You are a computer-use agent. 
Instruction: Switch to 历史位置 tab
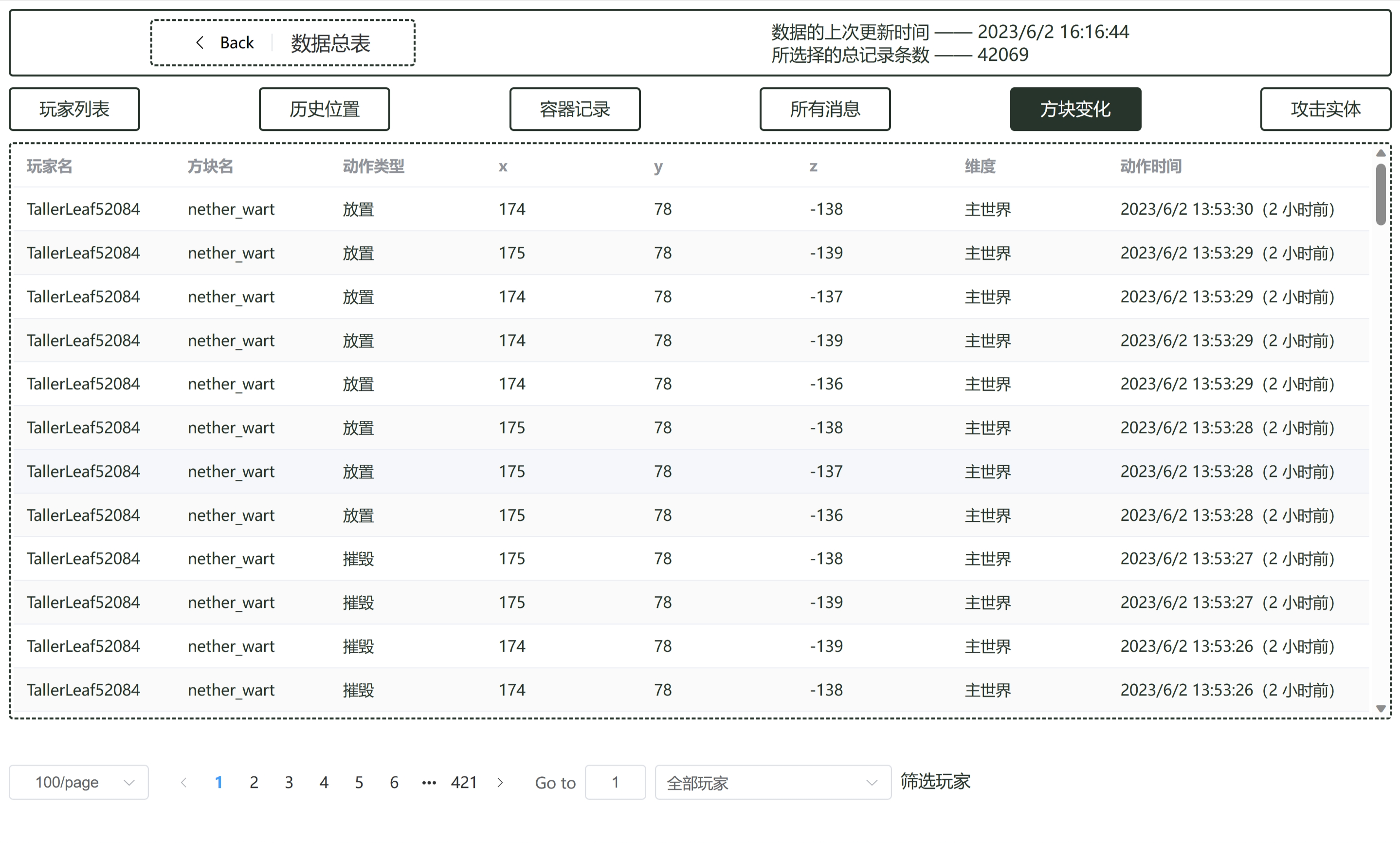click(324, 109)
